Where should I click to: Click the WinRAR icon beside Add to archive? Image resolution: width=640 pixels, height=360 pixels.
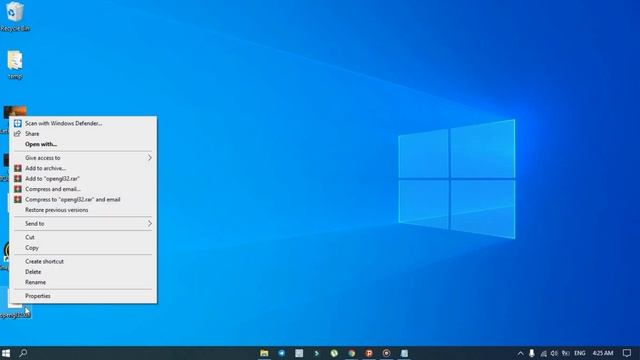18,168
